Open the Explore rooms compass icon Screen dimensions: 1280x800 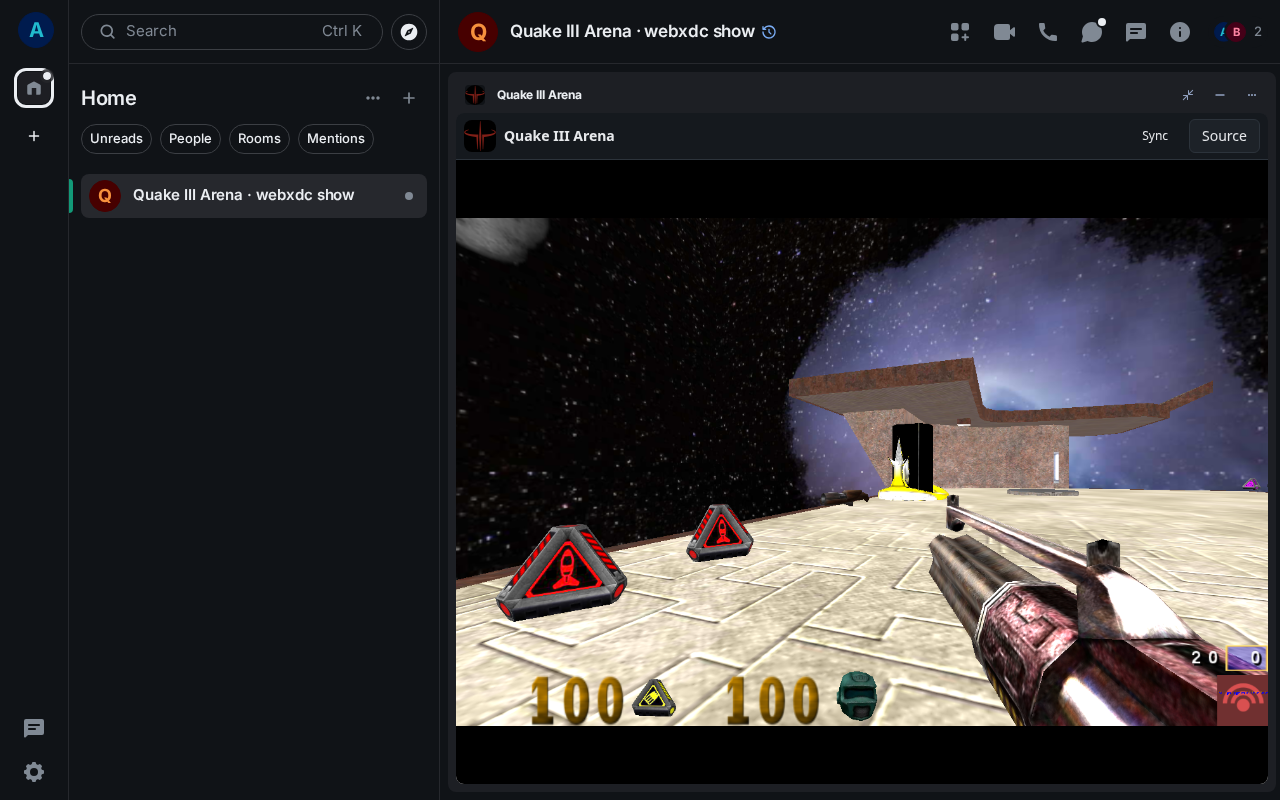coord(409,32)
